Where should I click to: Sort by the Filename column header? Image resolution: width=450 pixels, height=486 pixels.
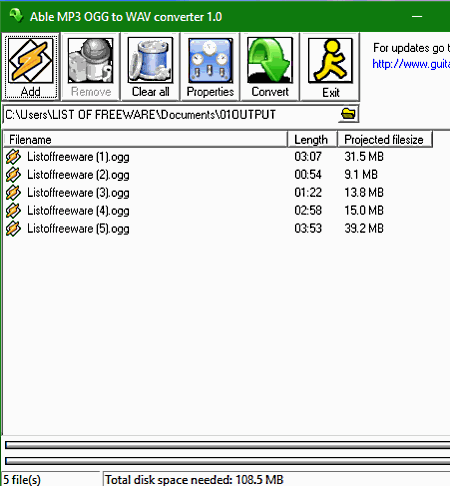[x=145, y=139]
